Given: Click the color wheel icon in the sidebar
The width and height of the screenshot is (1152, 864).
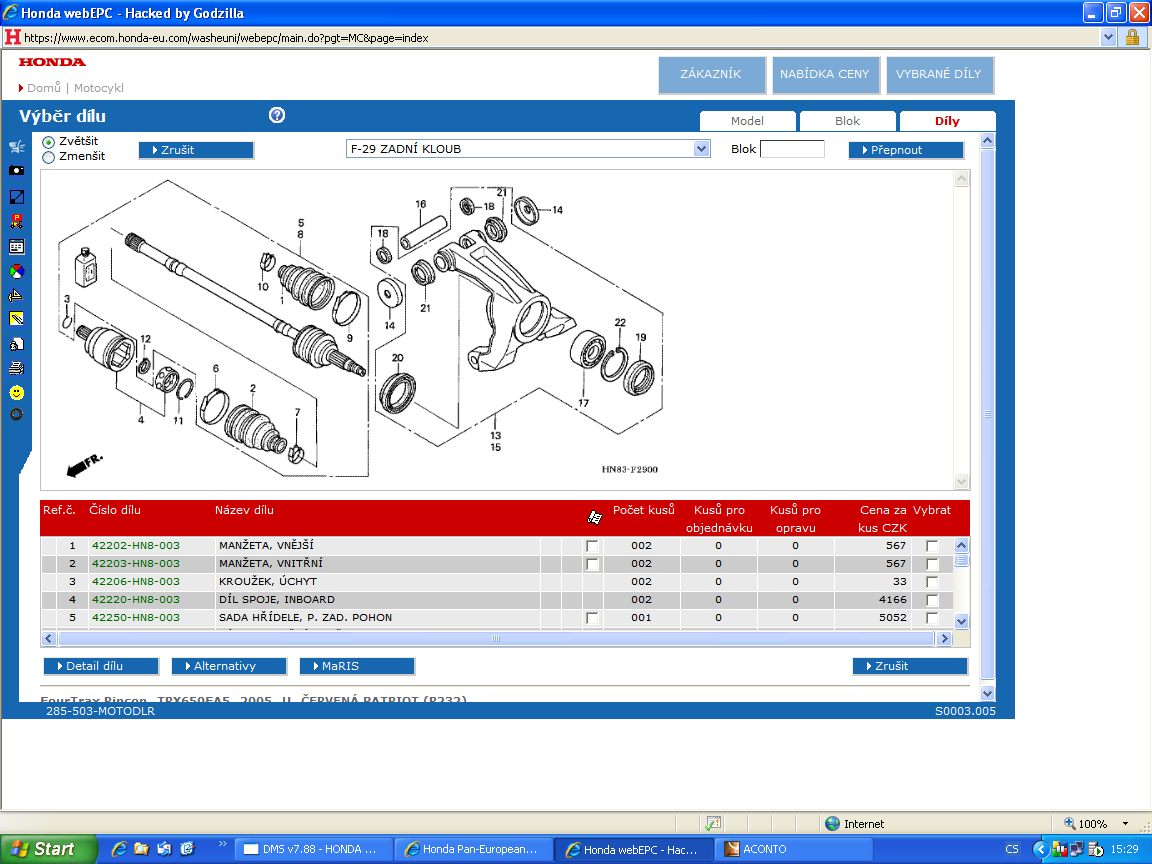Looking at the screenshot, I should point(16,272).
